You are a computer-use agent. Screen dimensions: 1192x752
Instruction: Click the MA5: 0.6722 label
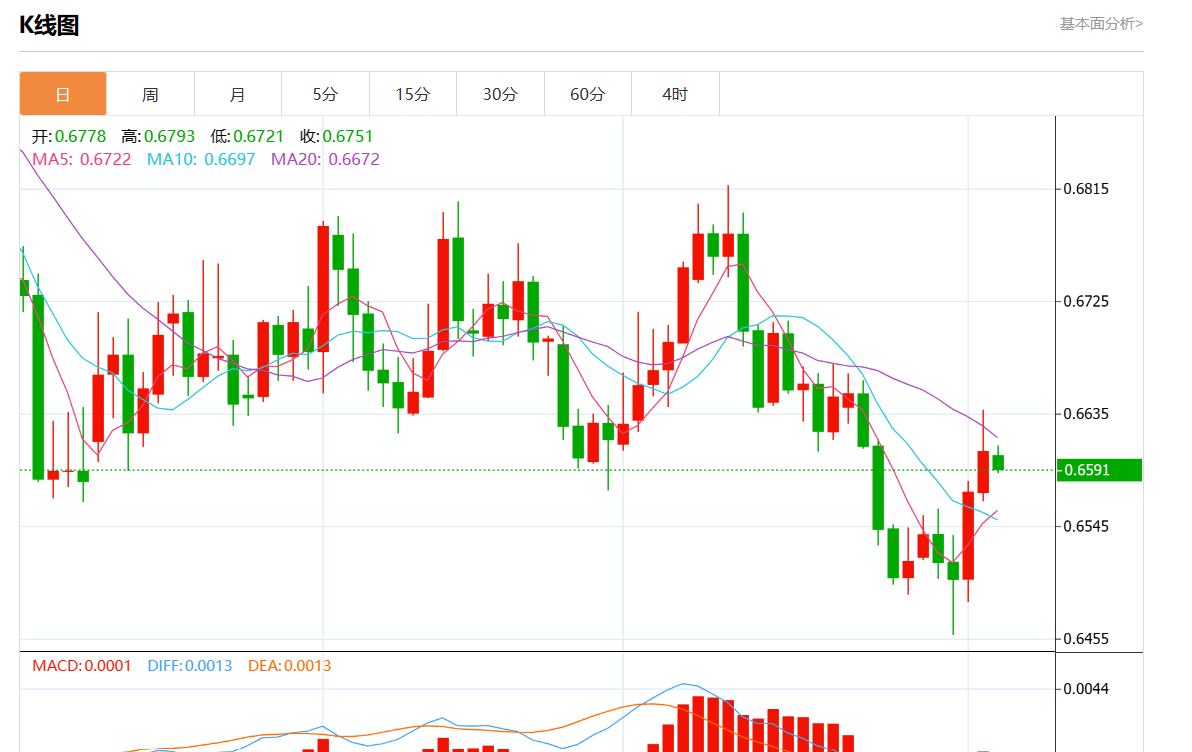pyautogui.click(x=81, y=160)
